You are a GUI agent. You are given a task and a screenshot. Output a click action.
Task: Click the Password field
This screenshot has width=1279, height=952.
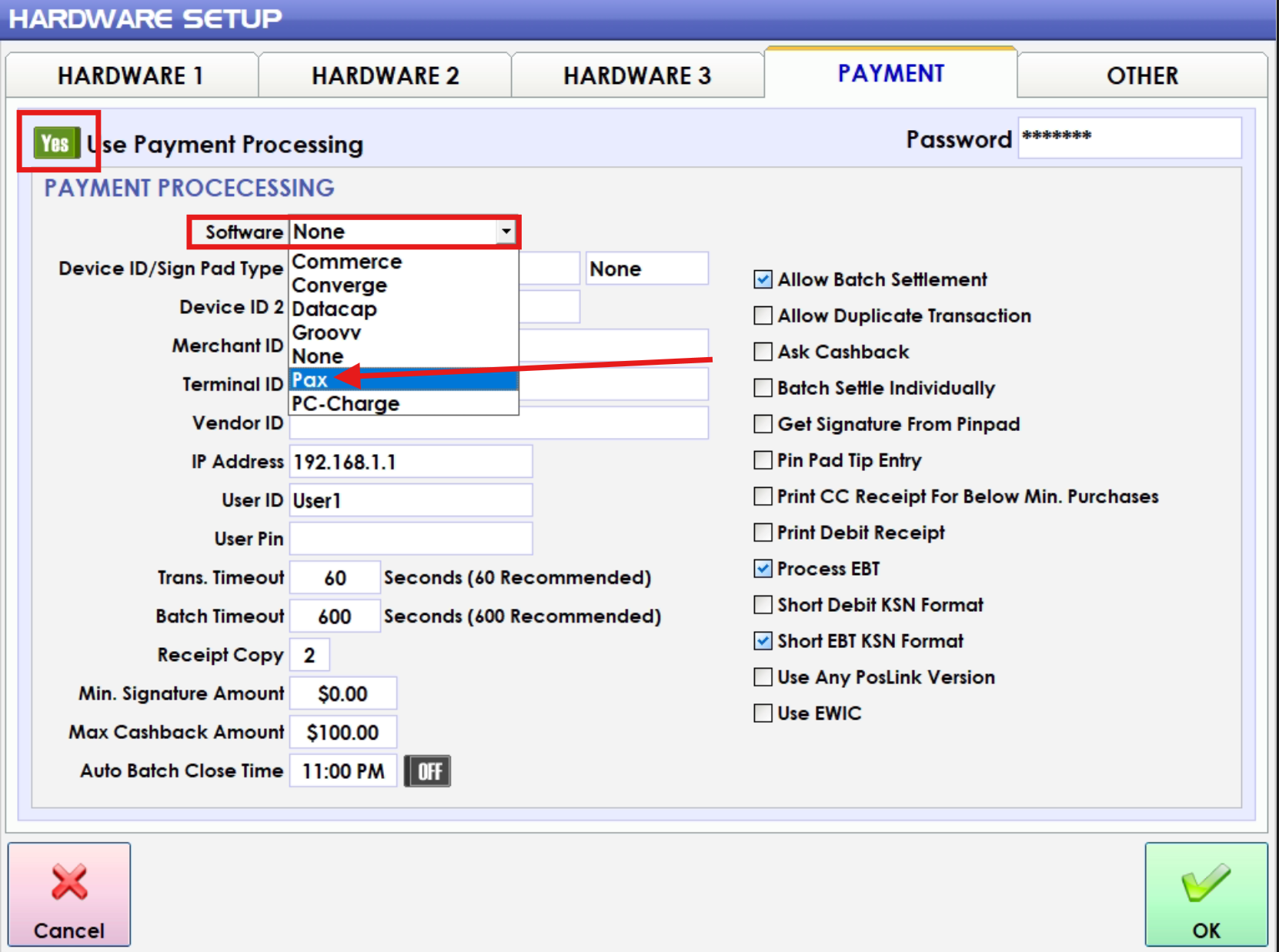[1130, 138]
